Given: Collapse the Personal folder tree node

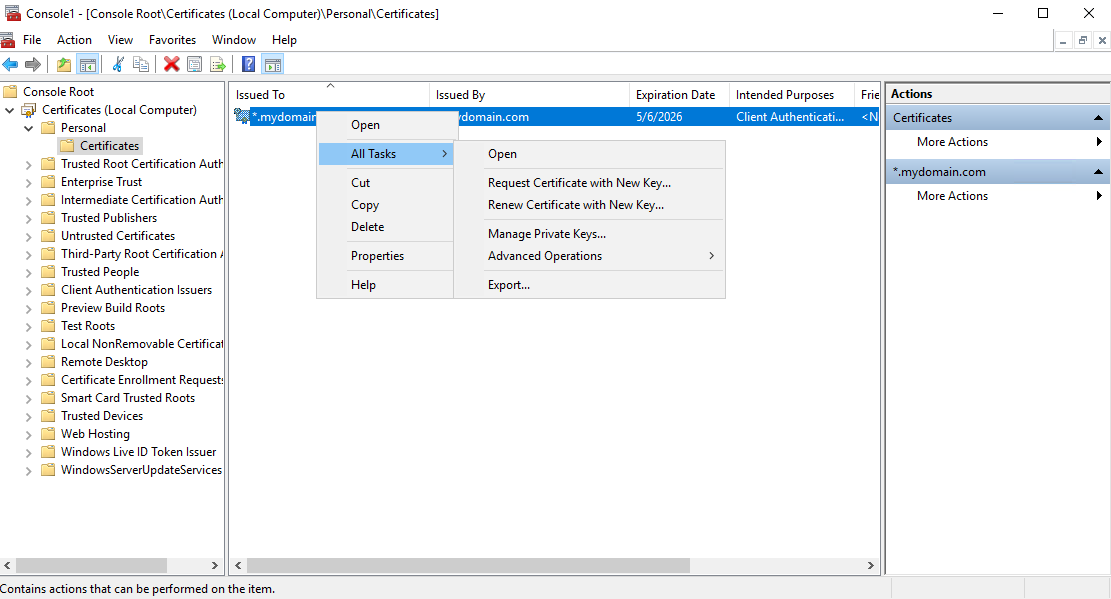Looking at the screenshot, I should (x=29, y=128).
